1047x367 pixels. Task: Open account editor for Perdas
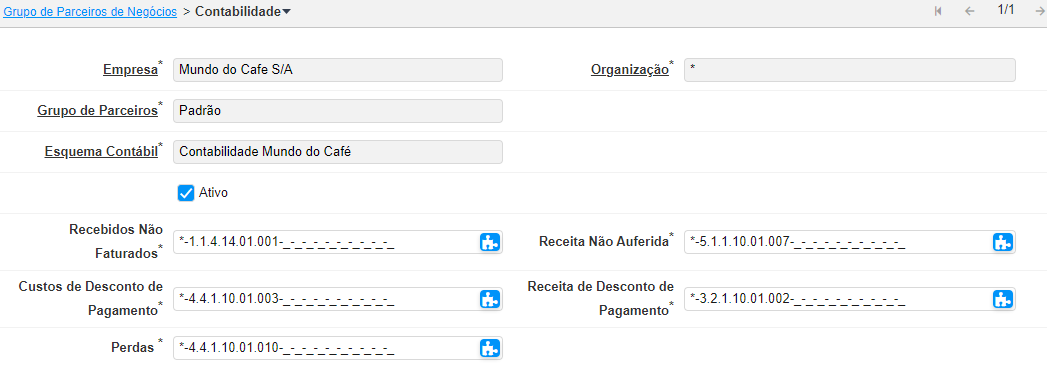(x=490, y=348)
